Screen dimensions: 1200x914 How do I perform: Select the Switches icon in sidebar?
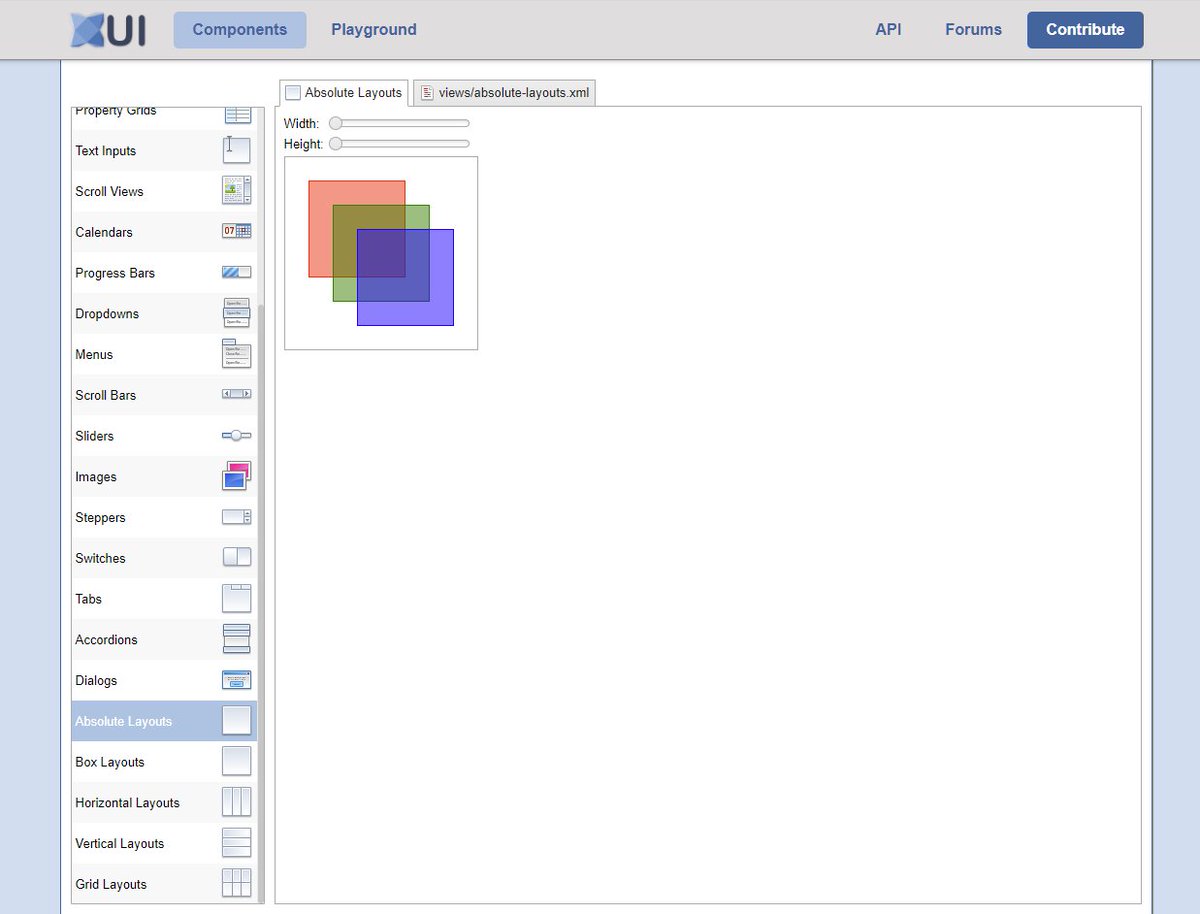(x=237, y=557)
